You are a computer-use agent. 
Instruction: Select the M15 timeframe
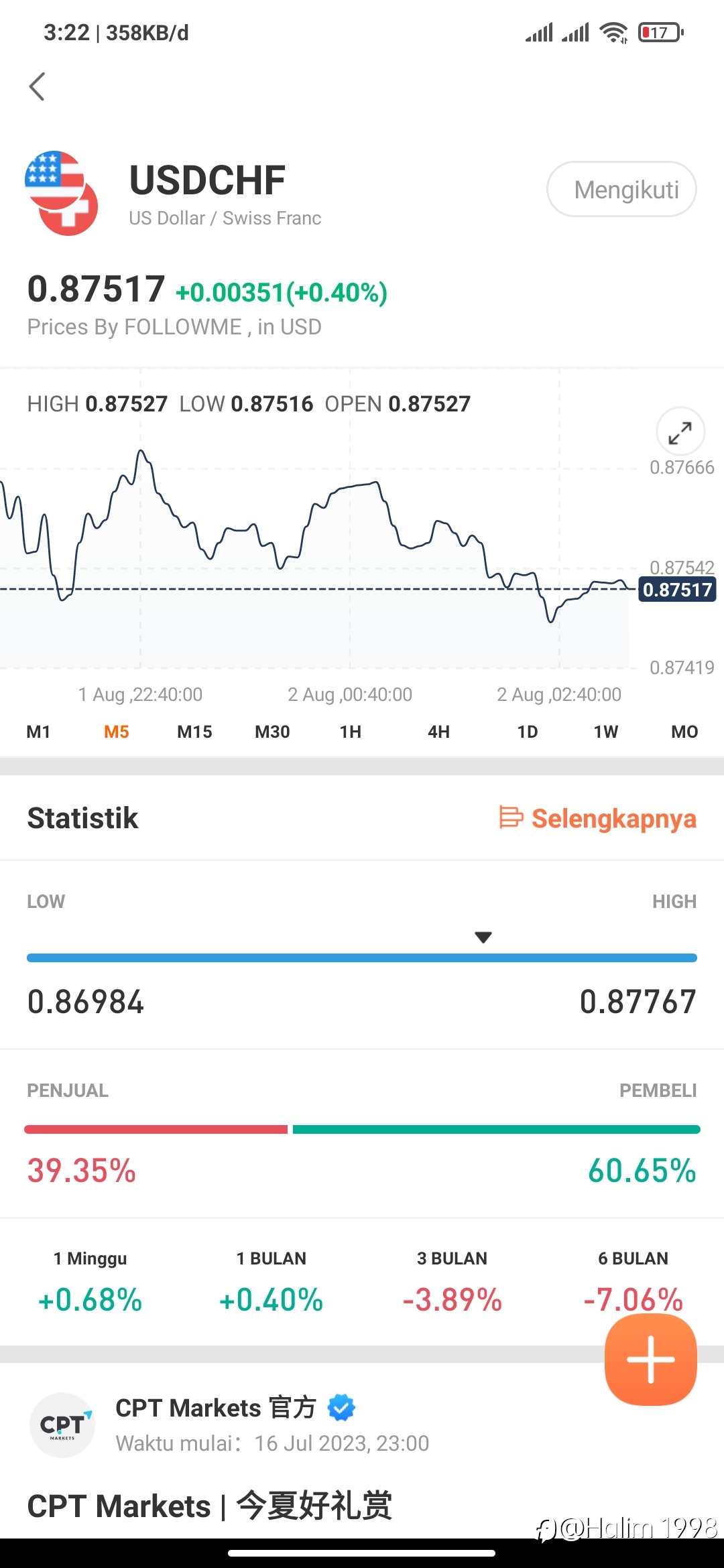coord(194,732)
